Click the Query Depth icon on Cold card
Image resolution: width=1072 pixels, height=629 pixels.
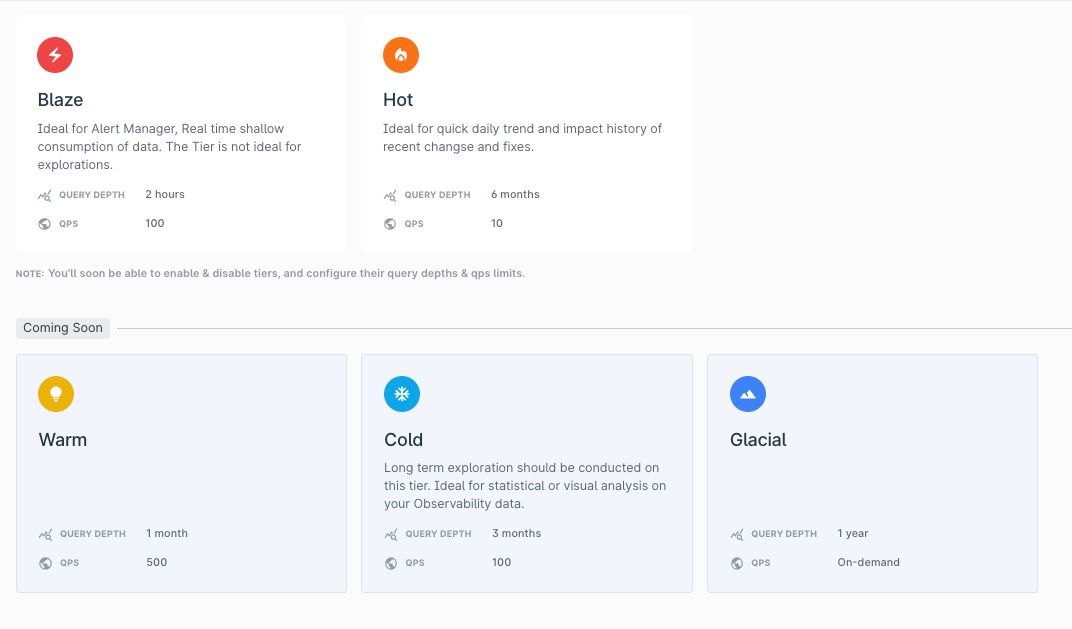[391, 533]
